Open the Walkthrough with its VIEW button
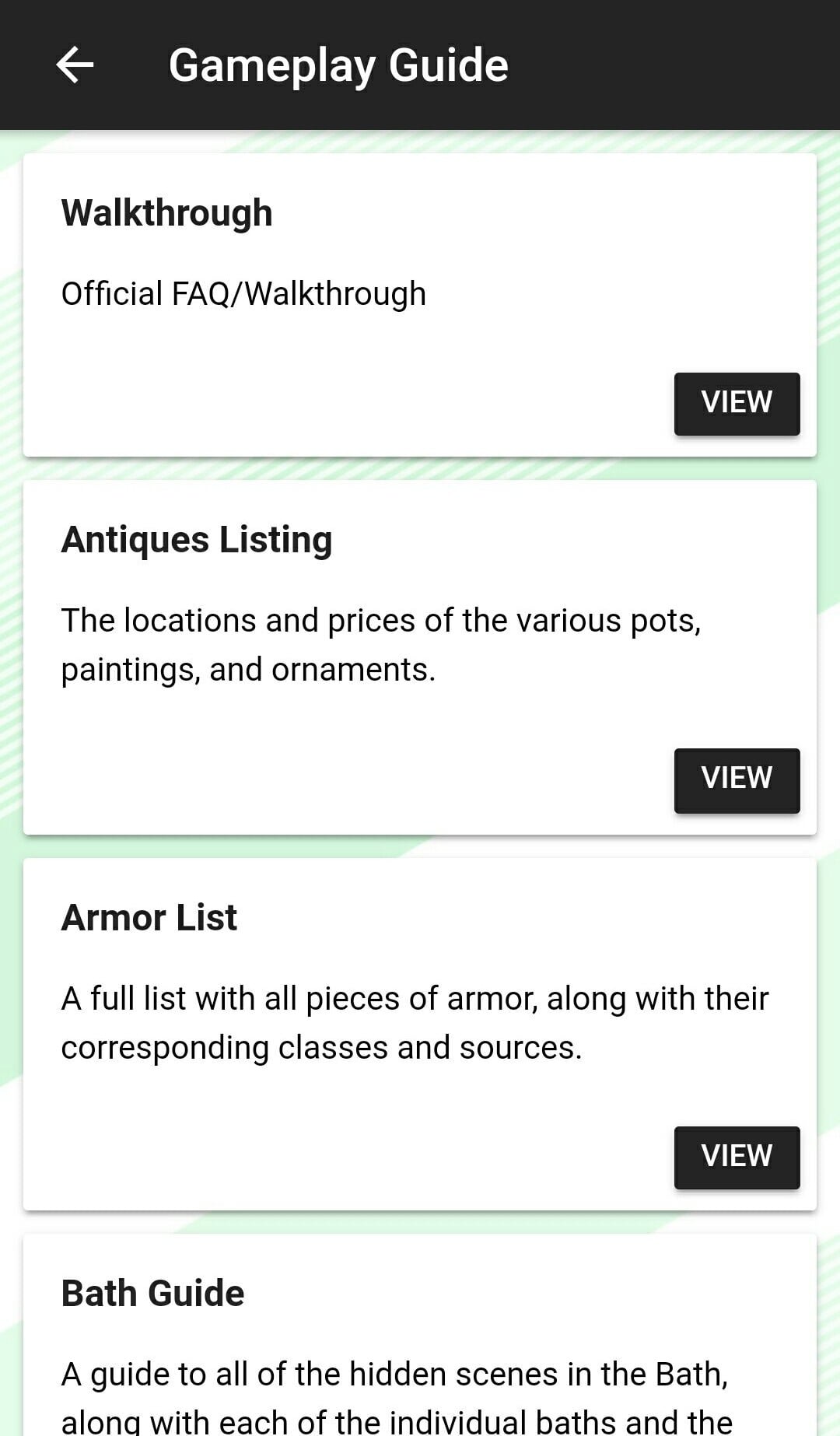This screenshot has height=1436, width=840. (737, 403)
